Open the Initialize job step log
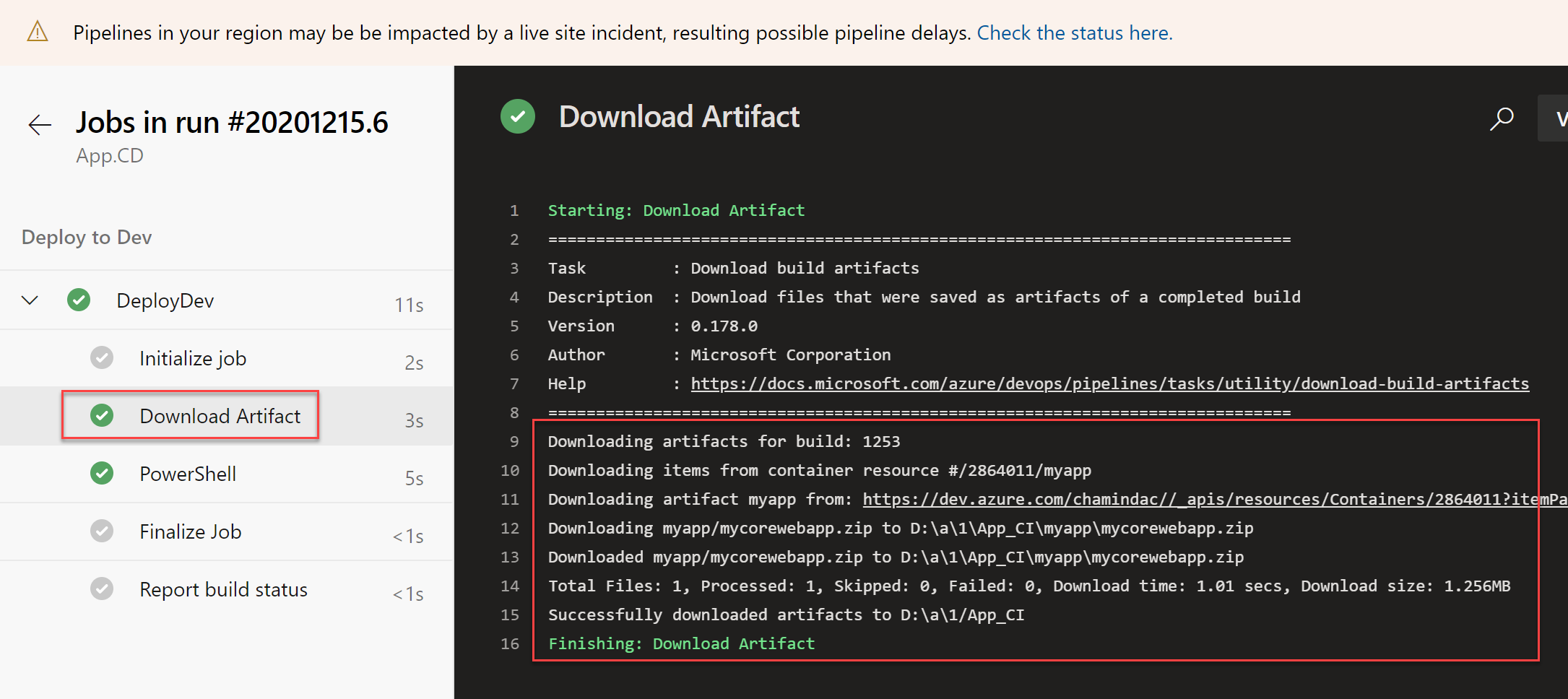The width and height of the screenshot is (1568, 699). tap(192, 357)
